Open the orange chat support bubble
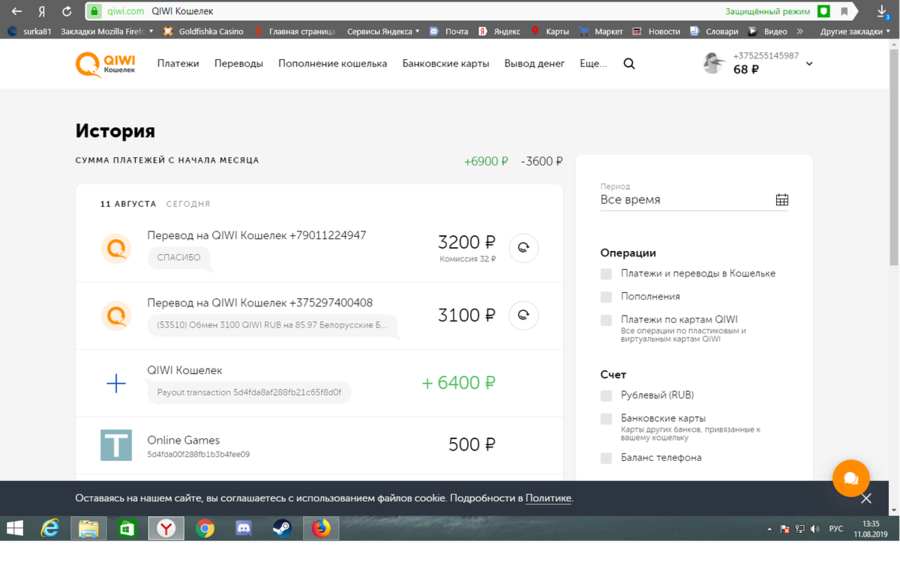900x562 pixels. [851, 479]
